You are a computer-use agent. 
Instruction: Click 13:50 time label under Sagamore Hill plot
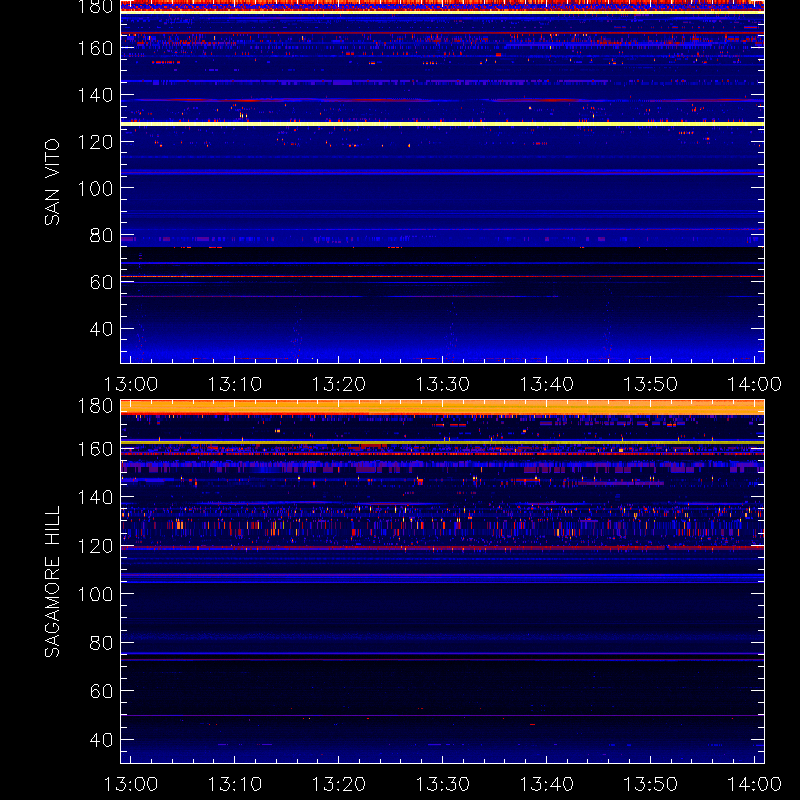click(651, 784)
